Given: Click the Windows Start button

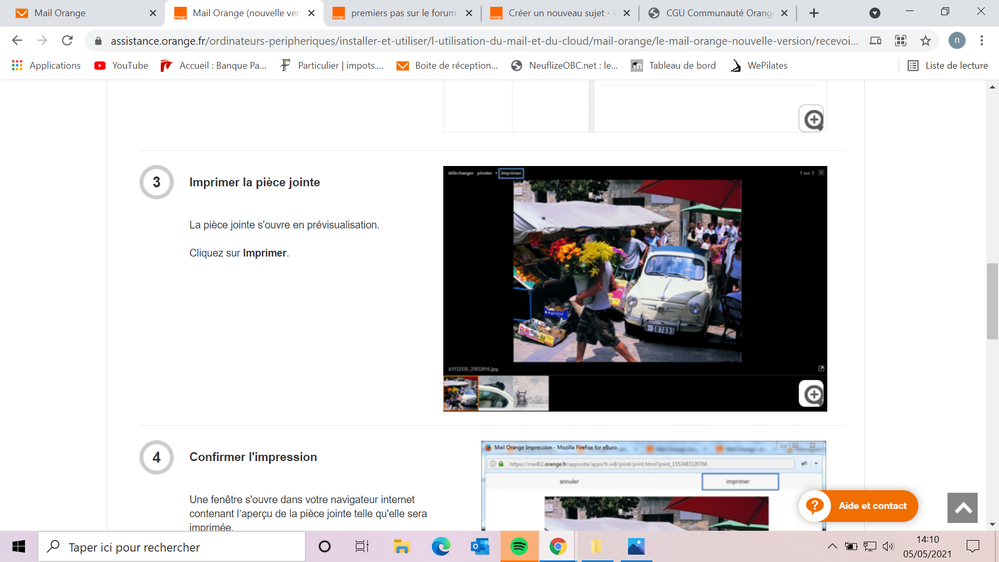Looking at the screenshot, I should 19,547.
